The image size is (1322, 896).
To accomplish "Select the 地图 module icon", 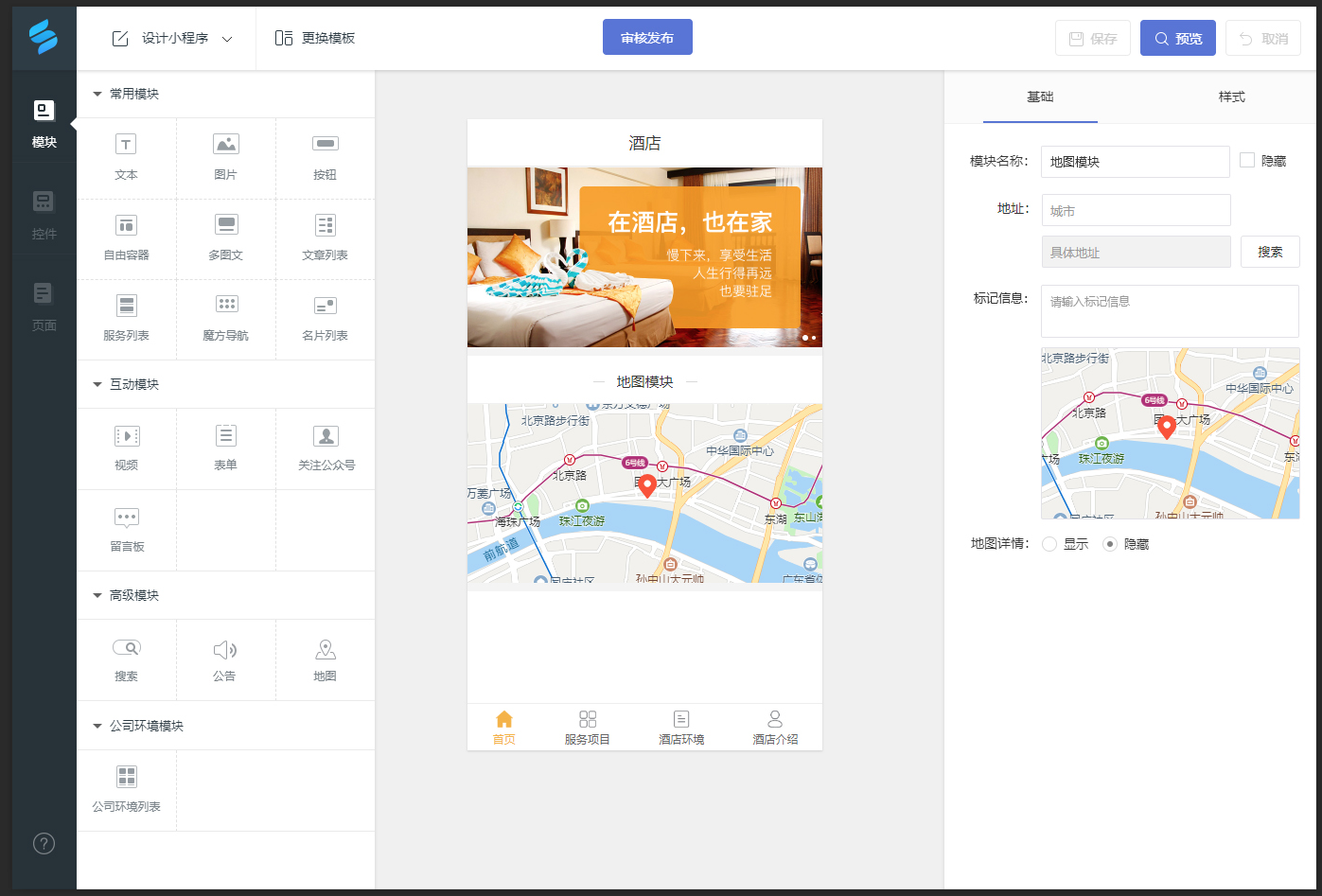I will tap(325, 649).
